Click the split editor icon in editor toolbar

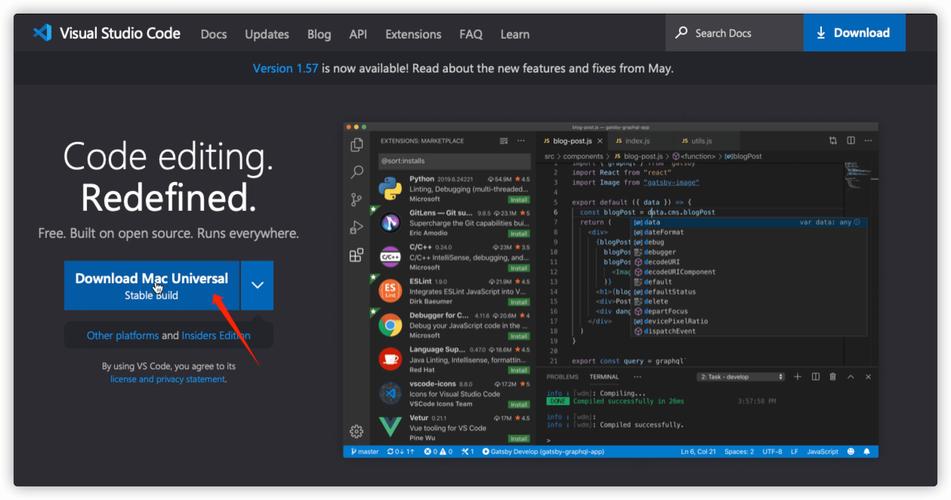coord(851,141)
